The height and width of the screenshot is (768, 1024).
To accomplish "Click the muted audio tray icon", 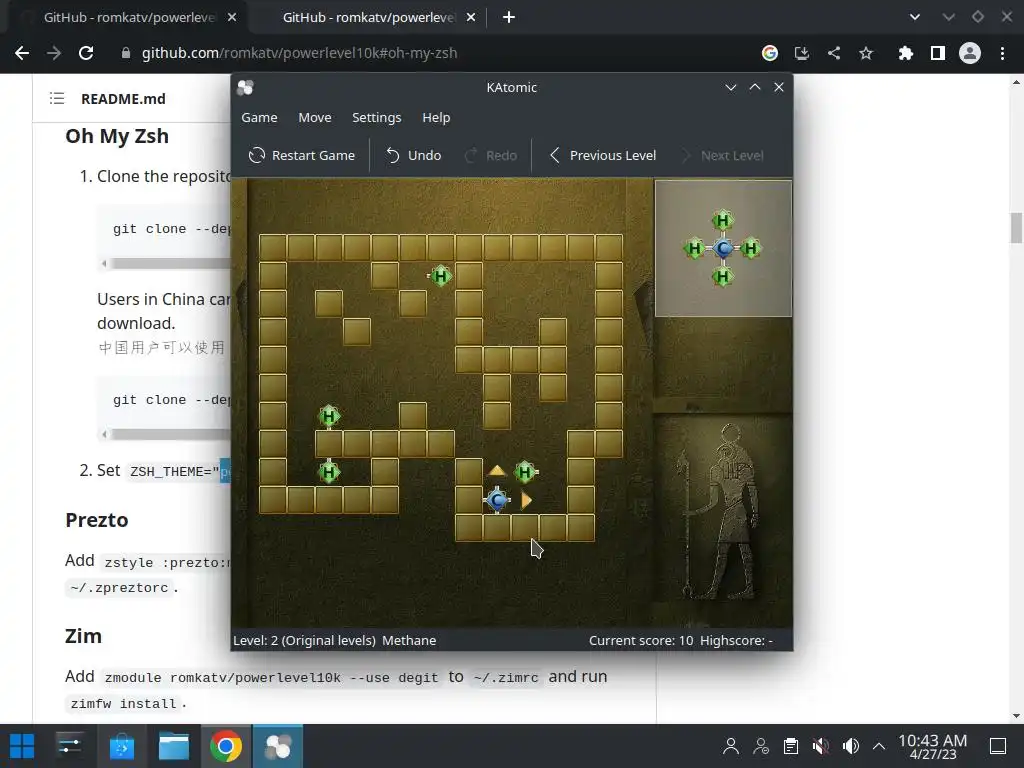I will click(x=821, y=746).
